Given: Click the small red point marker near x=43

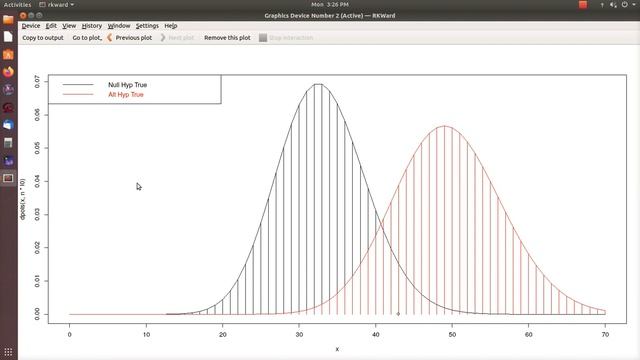Looking at the screenshot, I should coord(398,314).
